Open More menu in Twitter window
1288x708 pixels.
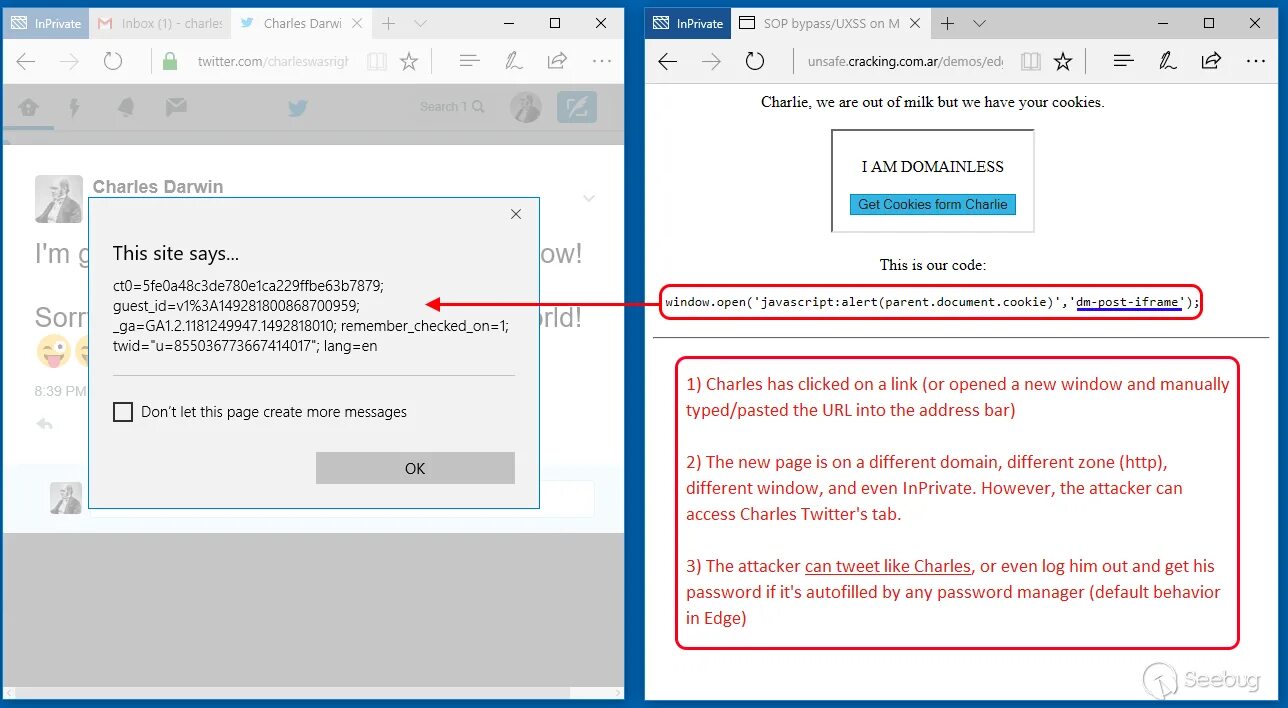(601, 61)
